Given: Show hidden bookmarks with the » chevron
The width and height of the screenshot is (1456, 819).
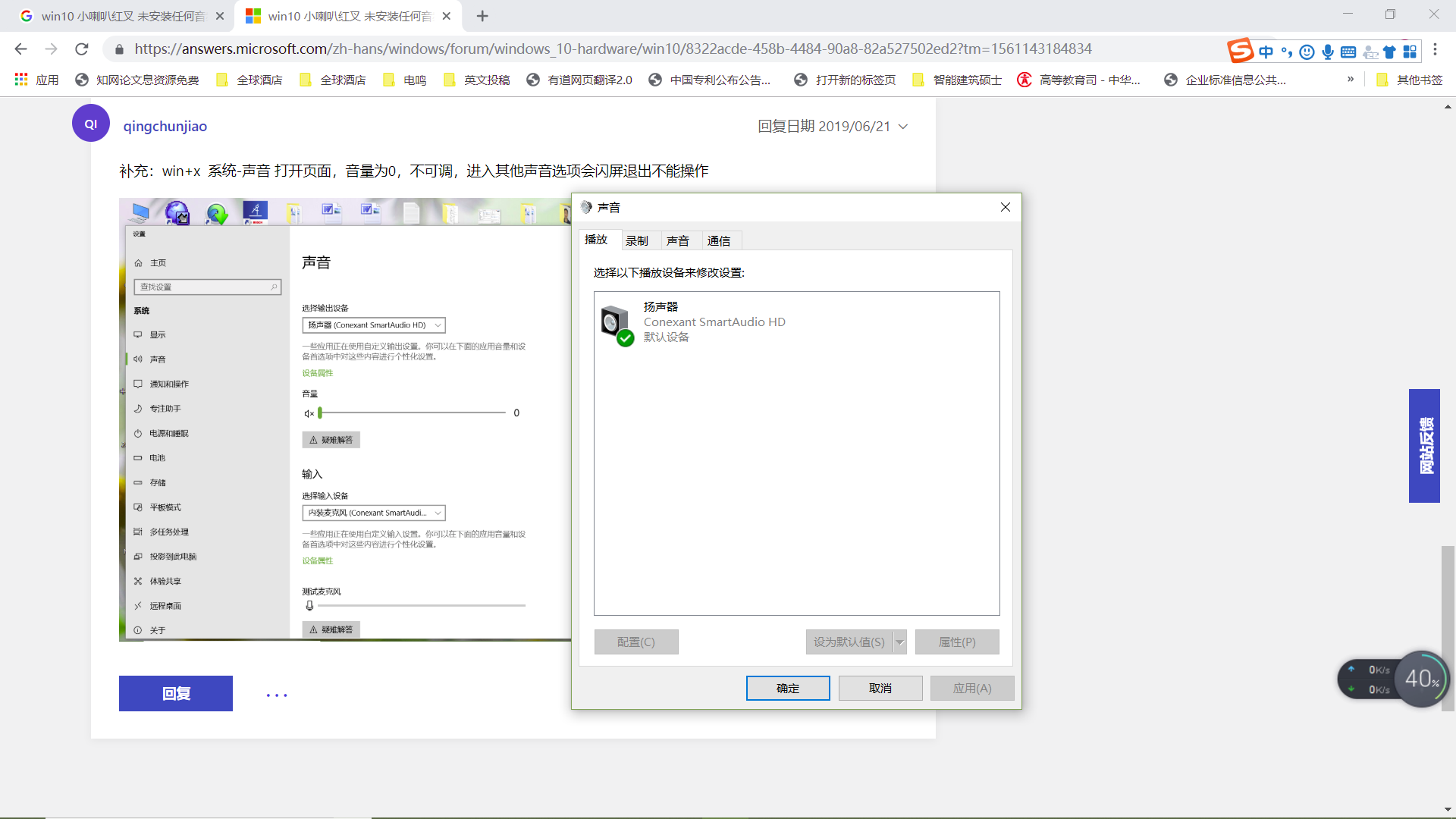Looking at the screenshot, I should pos(1351,79).
